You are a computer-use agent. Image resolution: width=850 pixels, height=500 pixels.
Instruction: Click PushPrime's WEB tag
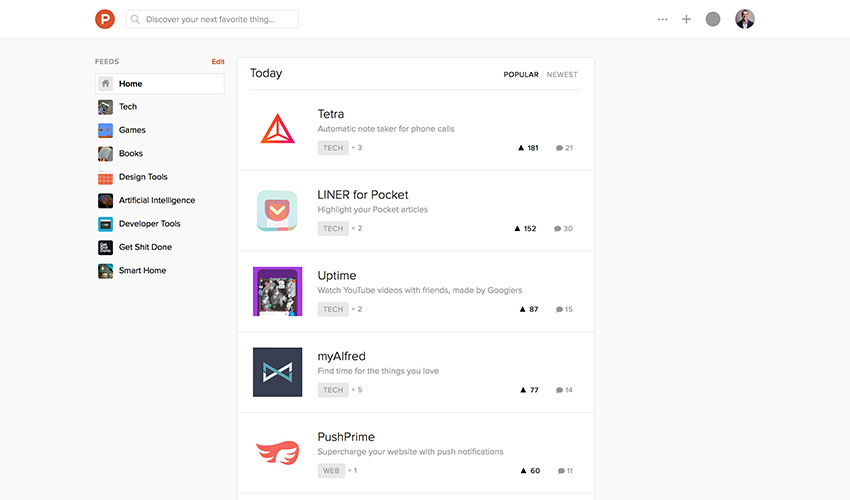[x=331, y=471]
